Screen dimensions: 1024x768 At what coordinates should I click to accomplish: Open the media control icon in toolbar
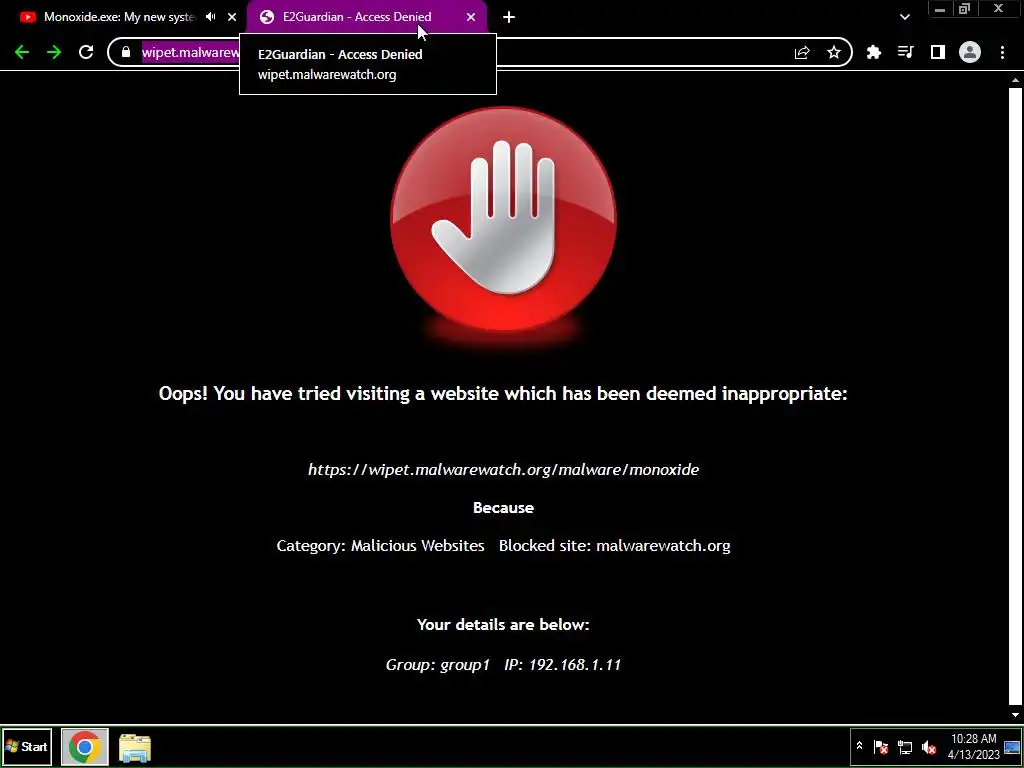(906, 52)
